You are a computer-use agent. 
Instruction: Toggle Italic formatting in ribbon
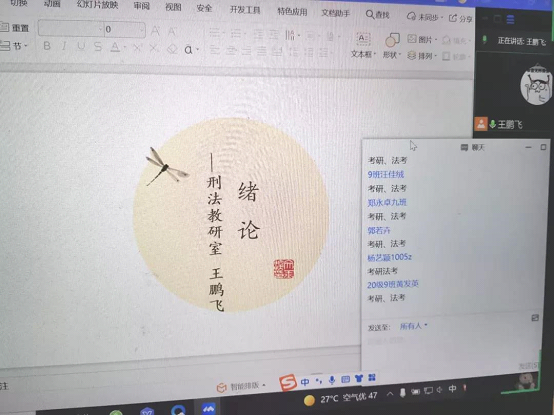(64, 46)
